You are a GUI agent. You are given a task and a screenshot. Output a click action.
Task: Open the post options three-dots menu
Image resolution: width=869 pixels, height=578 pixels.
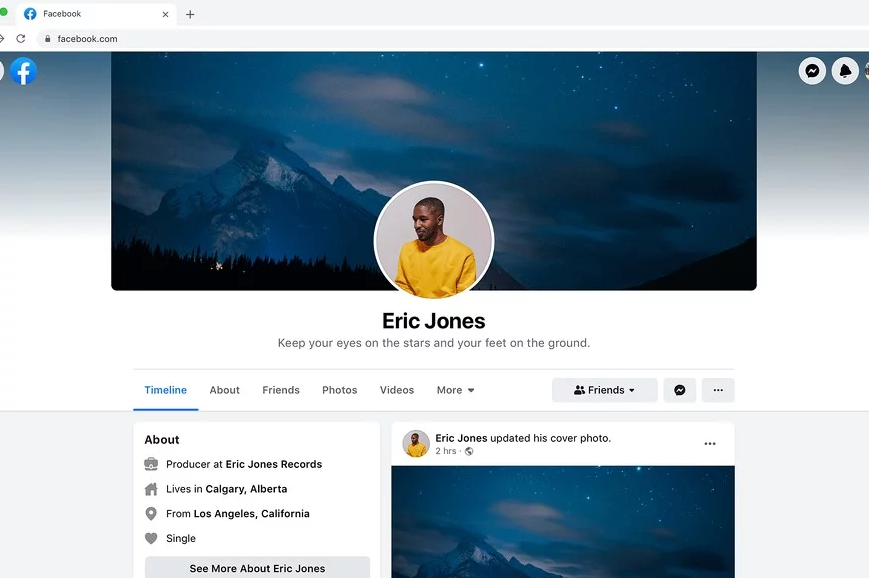(x=710, y=444)
